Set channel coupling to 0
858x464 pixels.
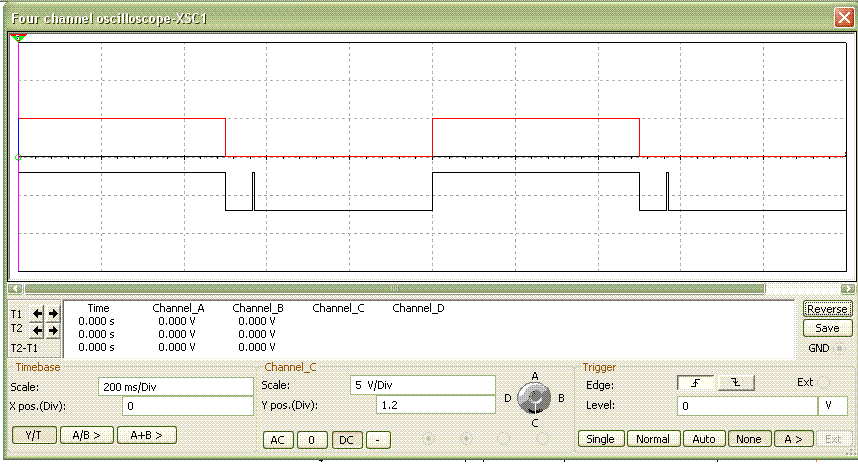[x=312, y=440]
